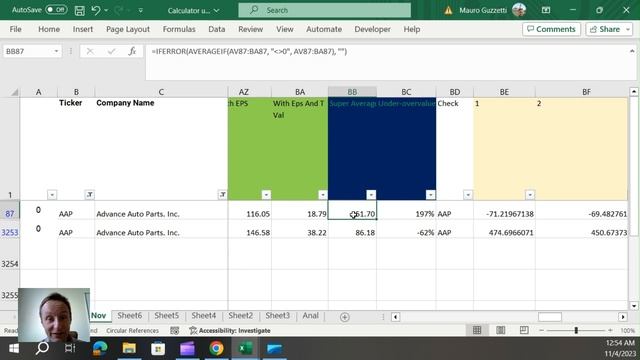This screenshot has height=360, width=640.
Task: Switch to the Home tab
Action: click(49, 29)
